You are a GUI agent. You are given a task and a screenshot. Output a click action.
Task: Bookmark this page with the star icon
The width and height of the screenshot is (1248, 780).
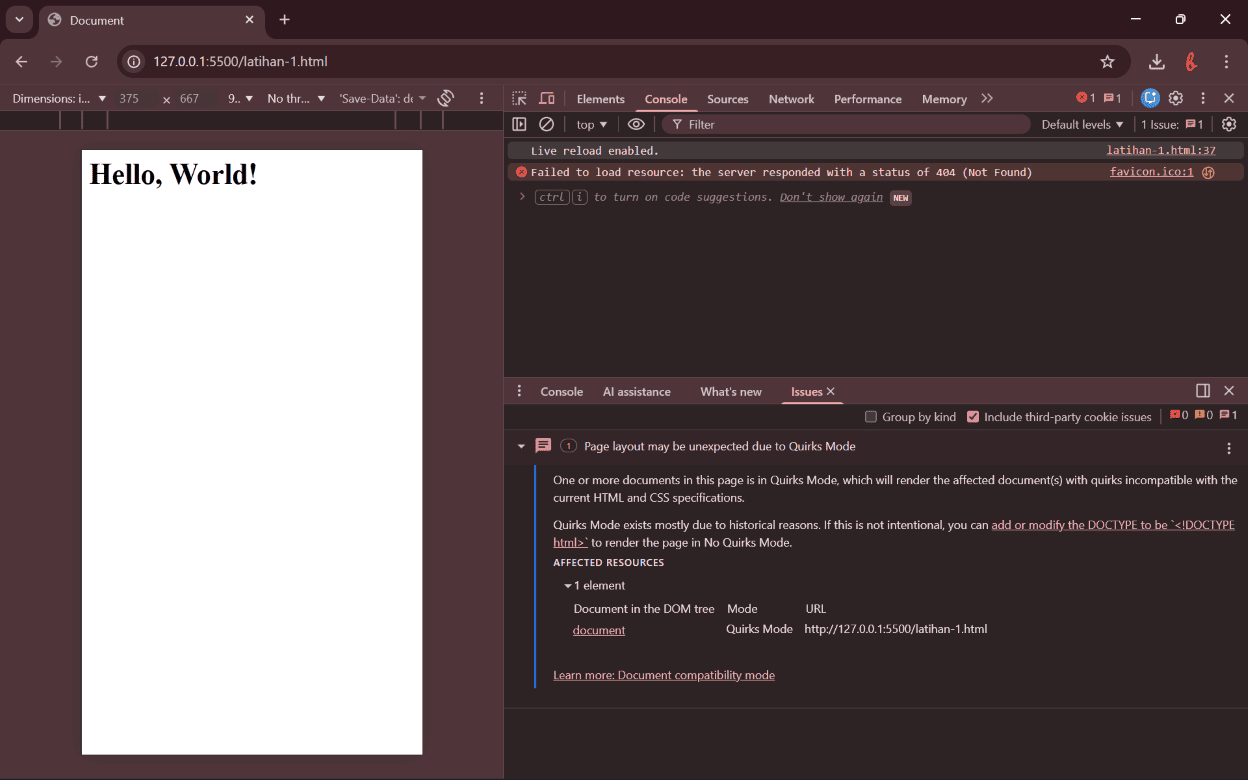tap(1107, 61)
